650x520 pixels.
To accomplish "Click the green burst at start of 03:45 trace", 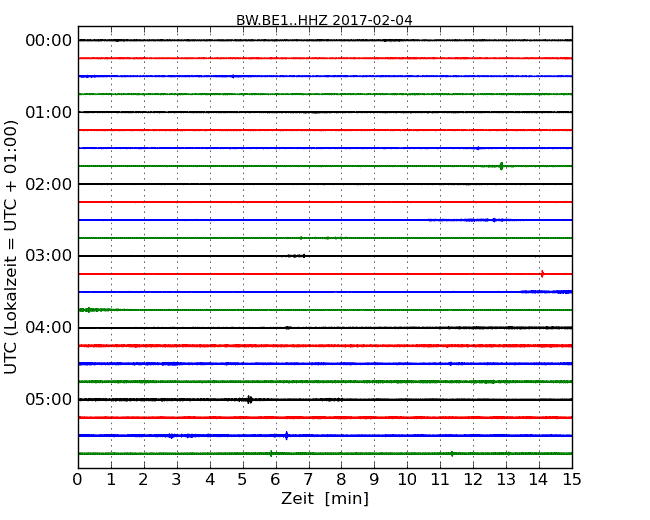I will 93,310.
